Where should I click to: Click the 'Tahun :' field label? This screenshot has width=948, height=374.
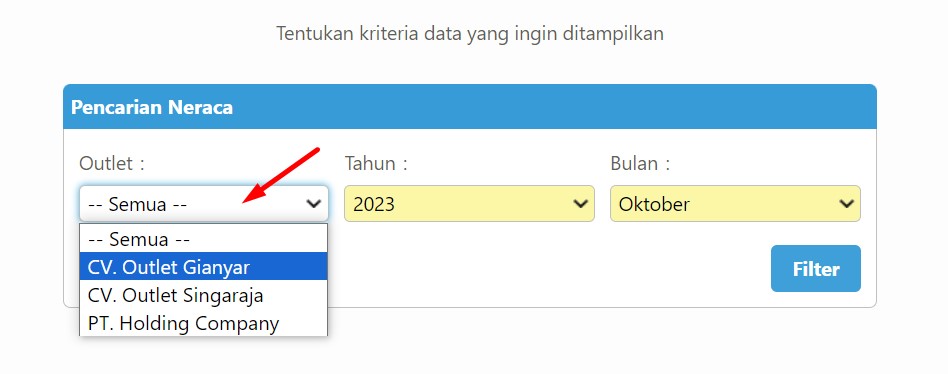click(x=376, y=163)
